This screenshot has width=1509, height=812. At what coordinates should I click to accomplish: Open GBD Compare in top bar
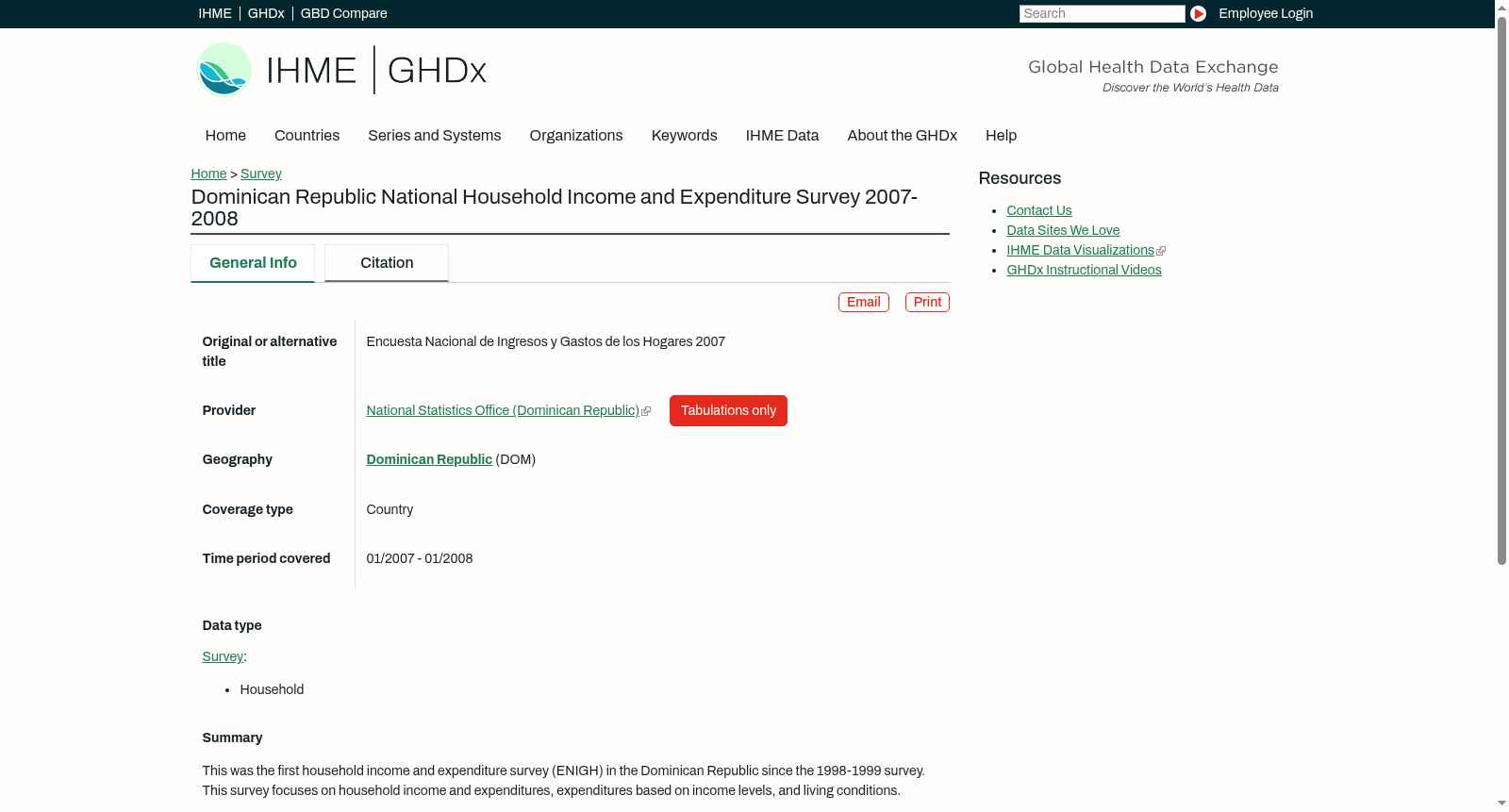click(343, 13)
